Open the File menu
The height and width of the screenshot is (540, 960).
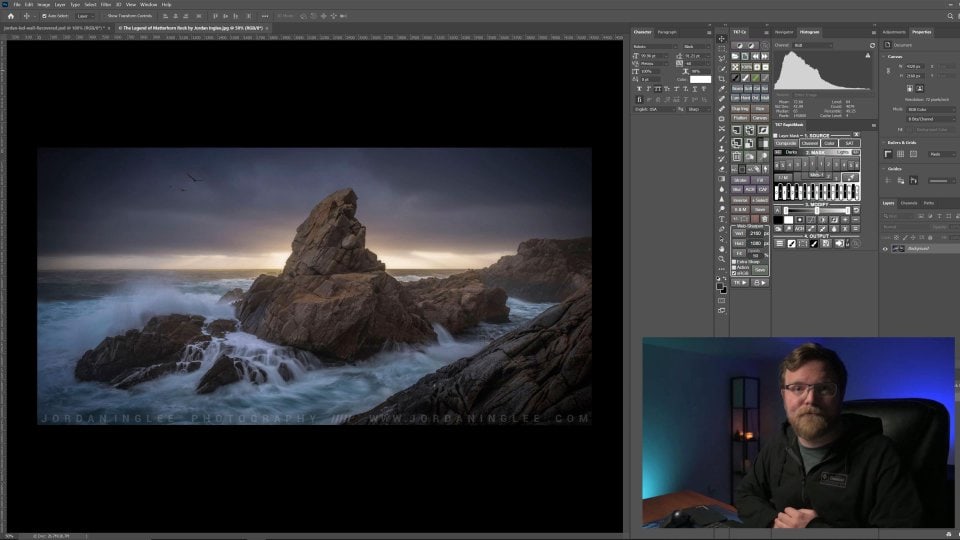[x=17, y=4]
